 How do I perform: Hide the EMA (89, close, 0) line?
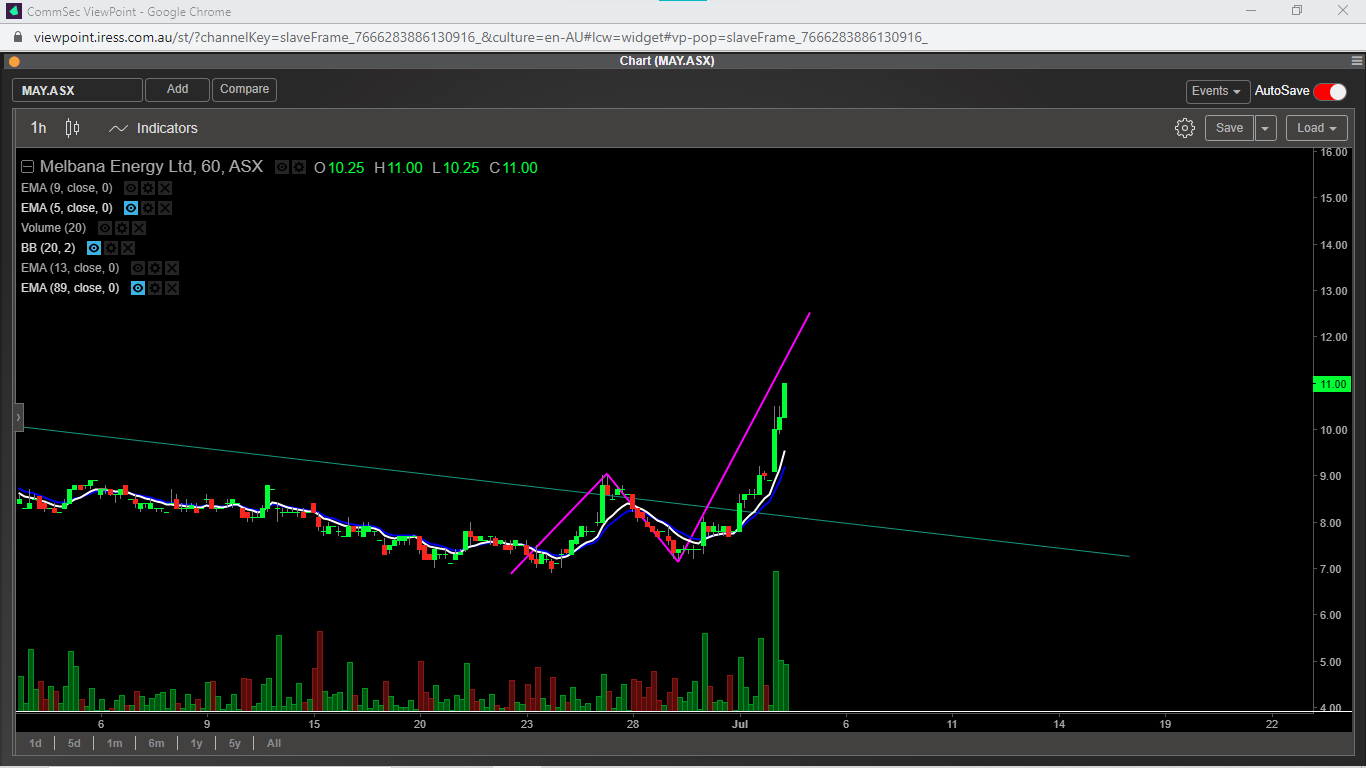point(138,288)
